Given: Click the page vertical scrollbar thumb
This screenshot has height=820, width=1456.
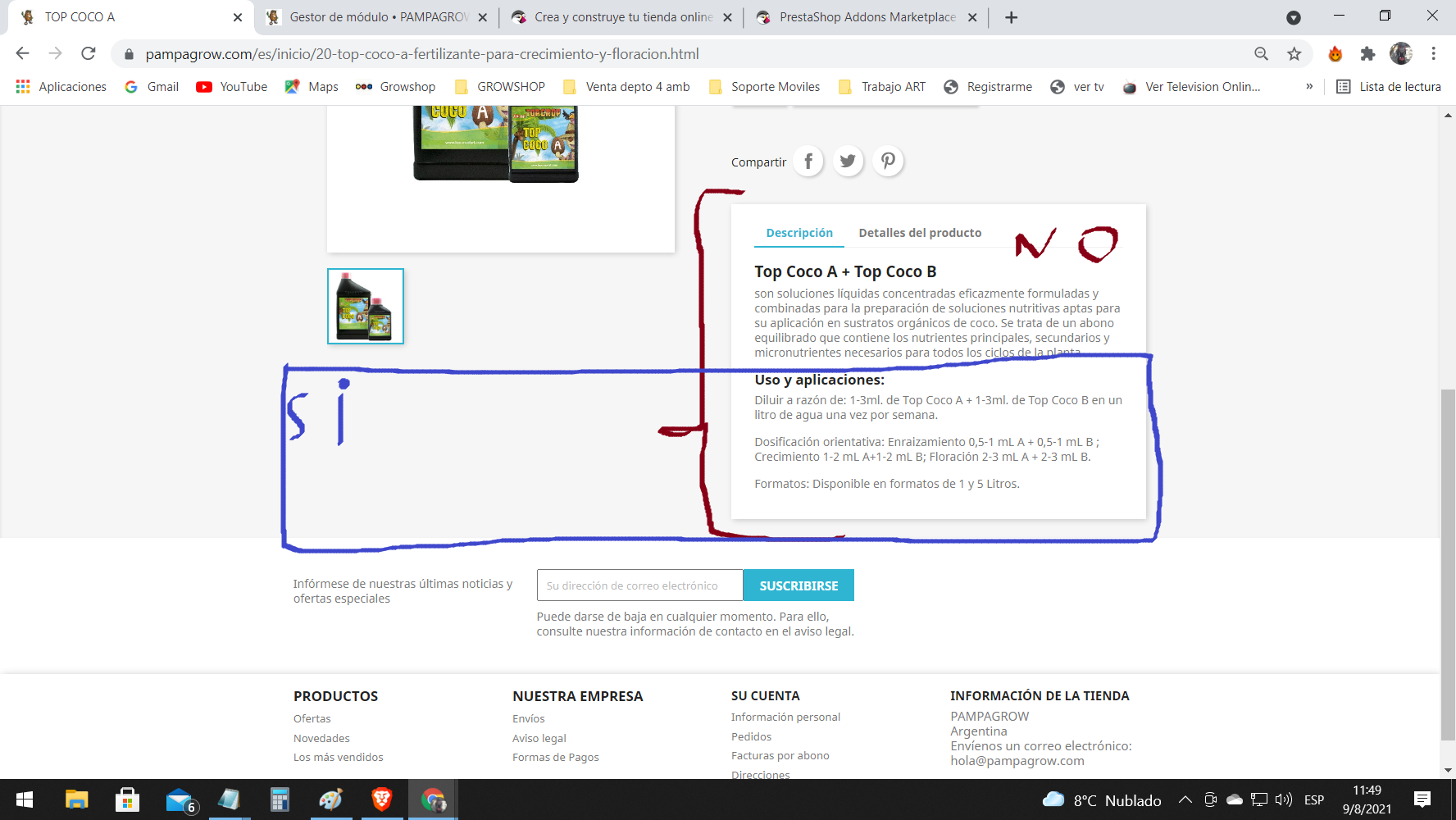Looking at the screenshot, I should click(1448, 565).
